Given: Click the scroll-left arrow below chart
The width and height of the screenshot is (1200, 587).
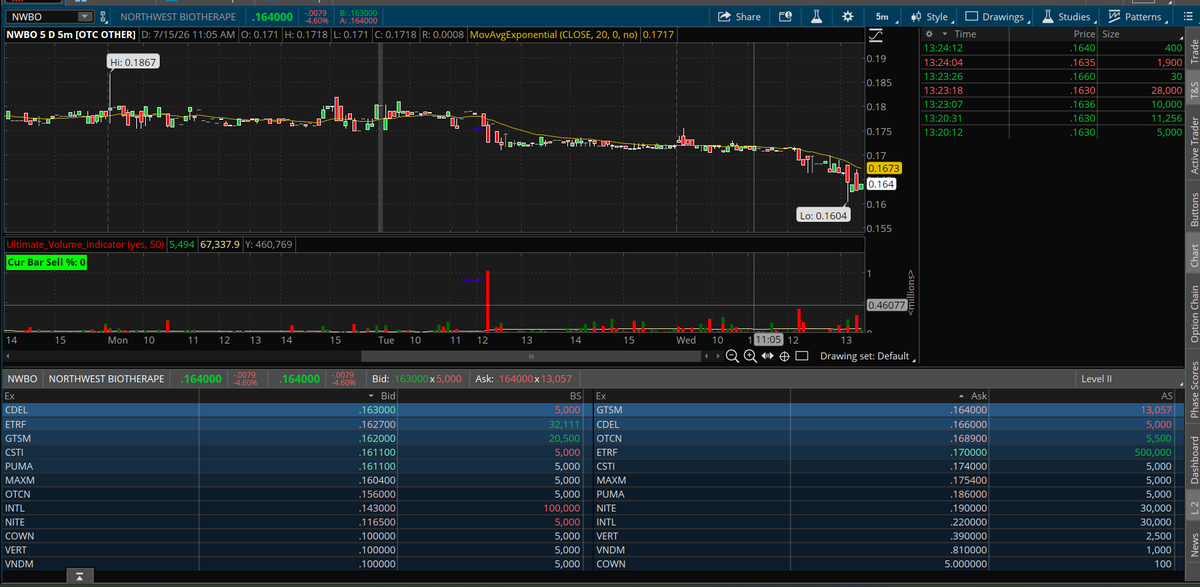Looking at the screenshot, I should click(706, 356).
